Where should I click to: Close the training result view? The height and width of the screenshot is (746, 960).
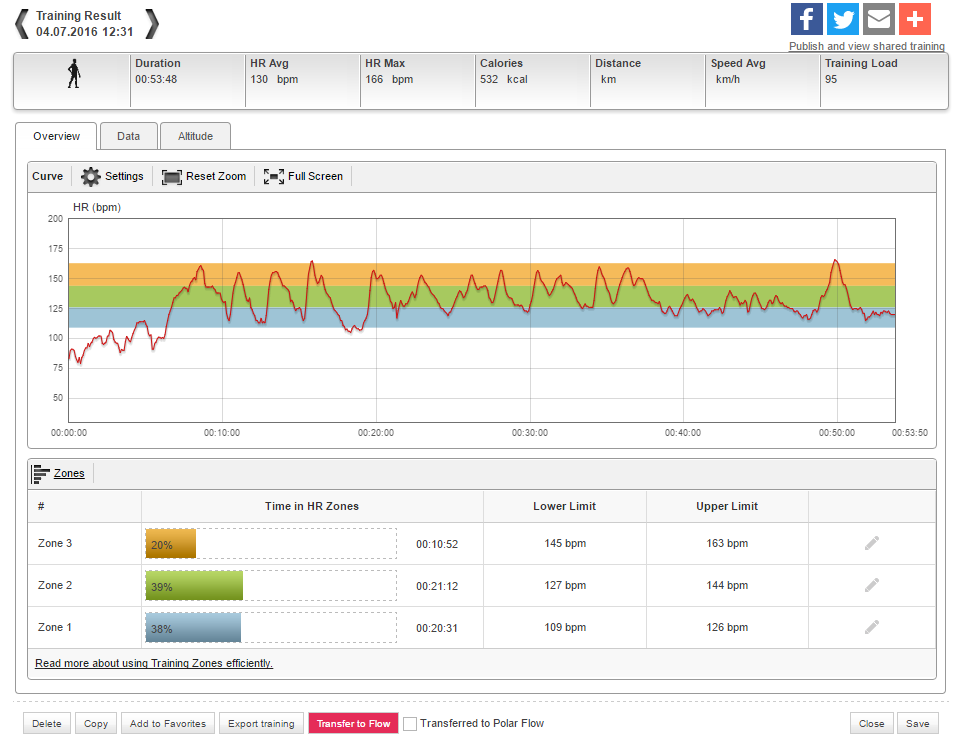click(x=872, y=723)
